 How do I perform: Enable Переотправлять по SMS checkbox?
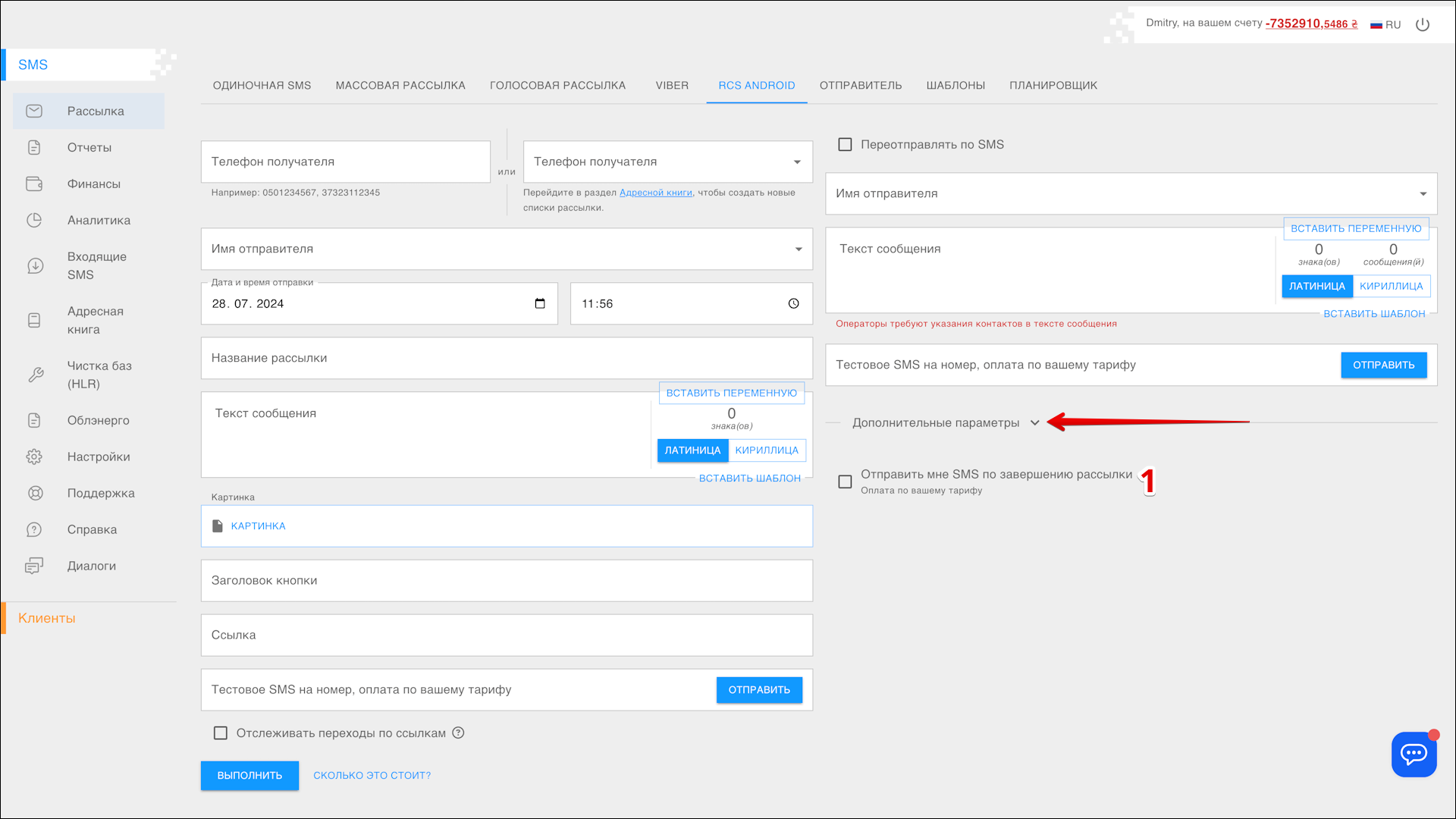(845, 144)
